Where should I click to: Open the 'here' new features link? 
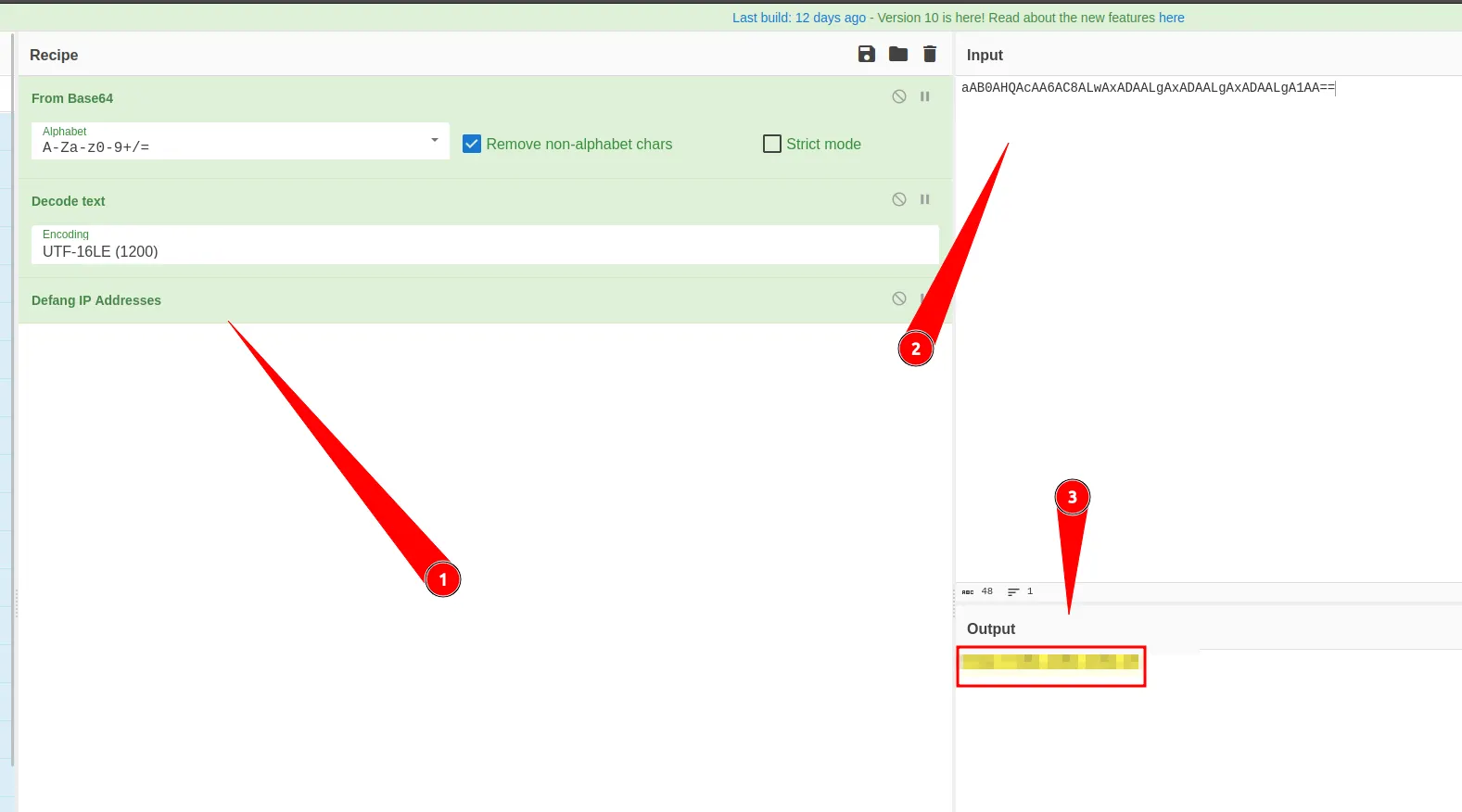pyautogui.click(x=1171, y=18)
